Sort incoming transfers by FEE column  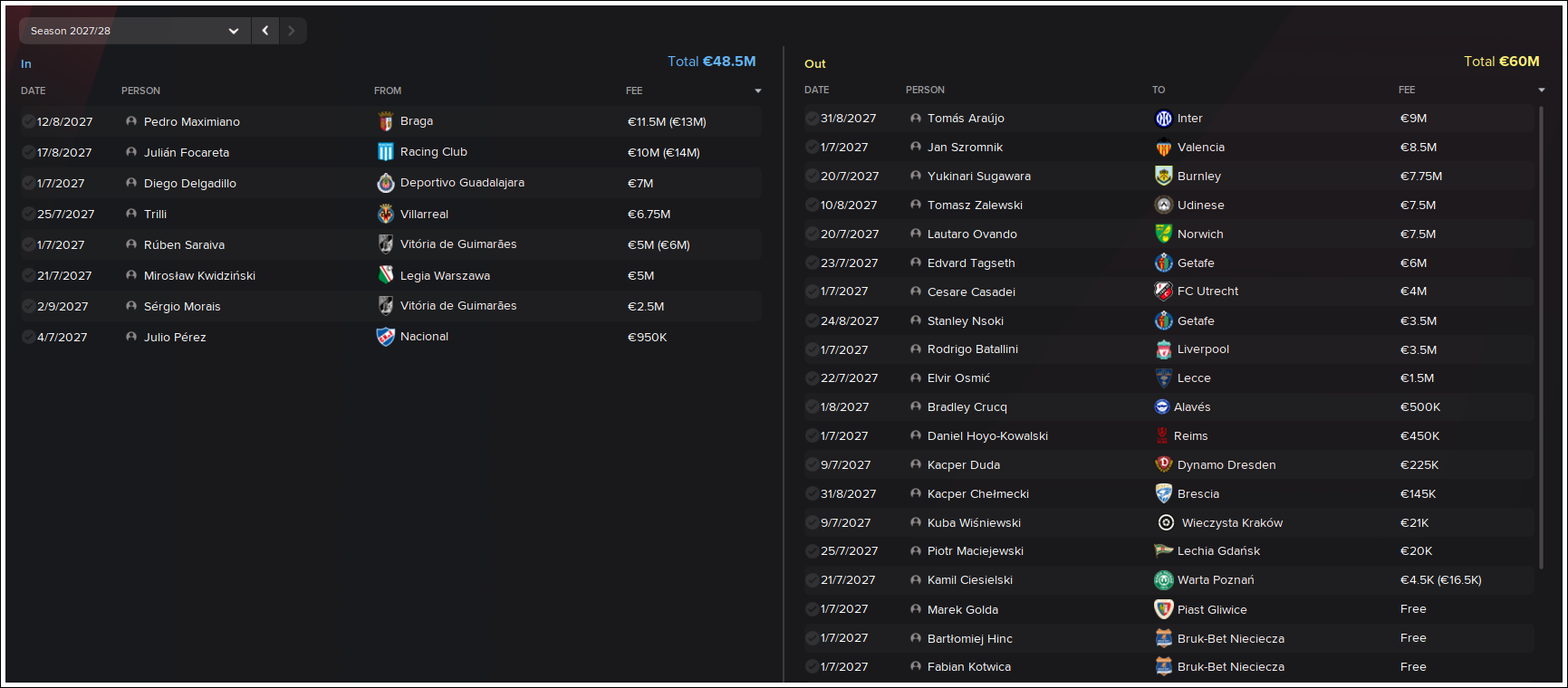point(634,91)
